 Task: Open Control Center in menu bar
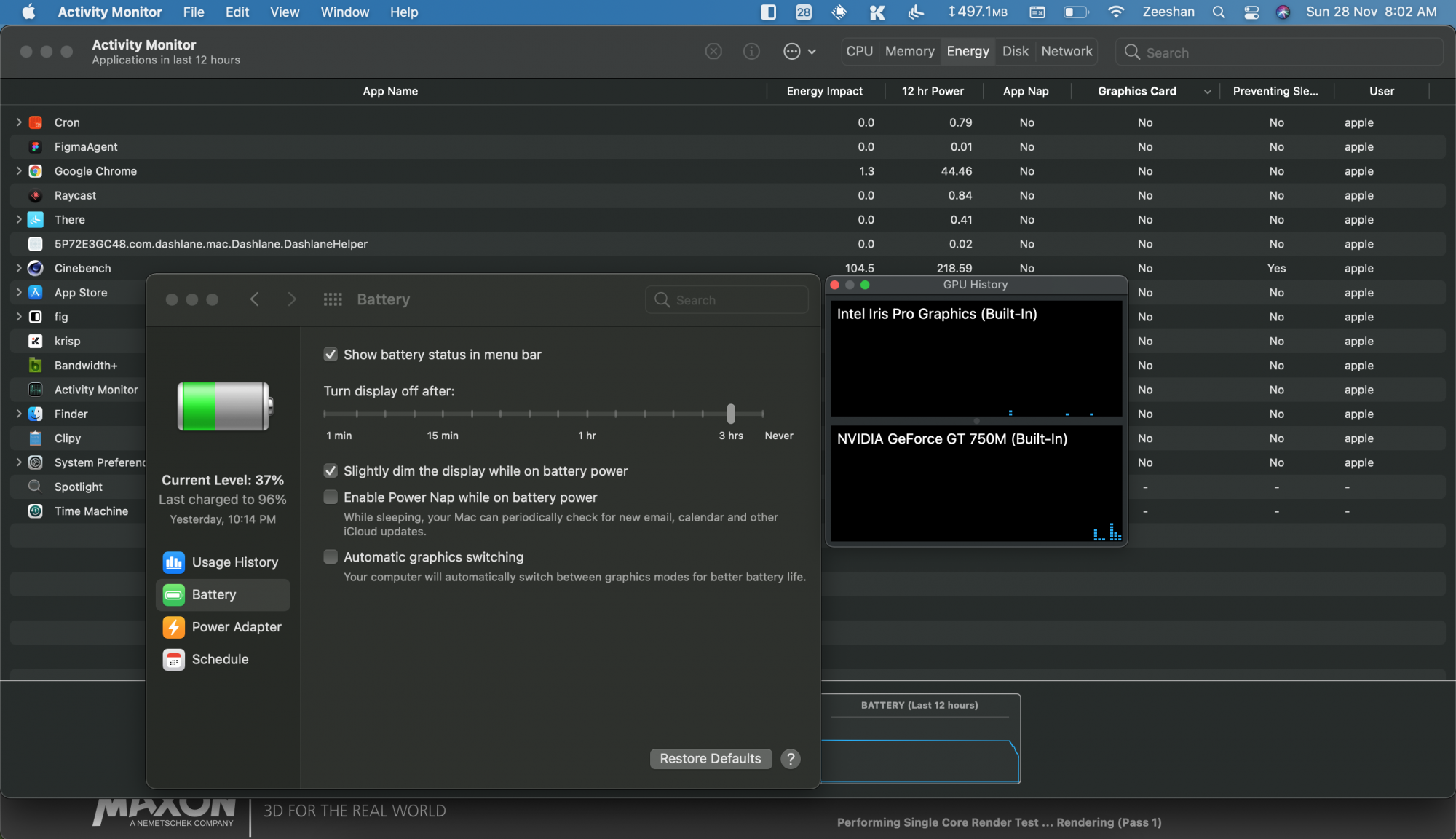(x=1251, y=12)
